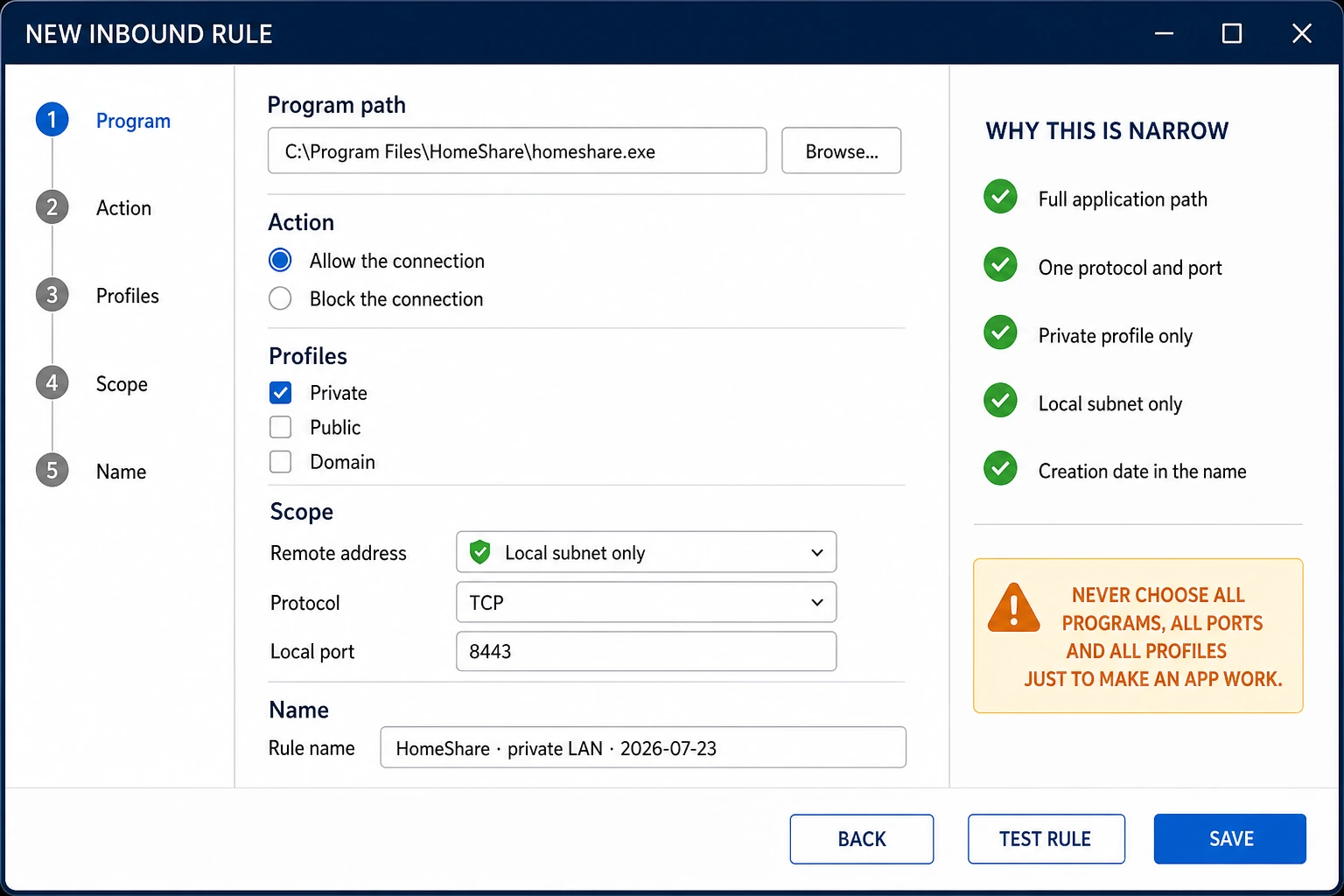Click the BACK button

[x=862, y=839]
